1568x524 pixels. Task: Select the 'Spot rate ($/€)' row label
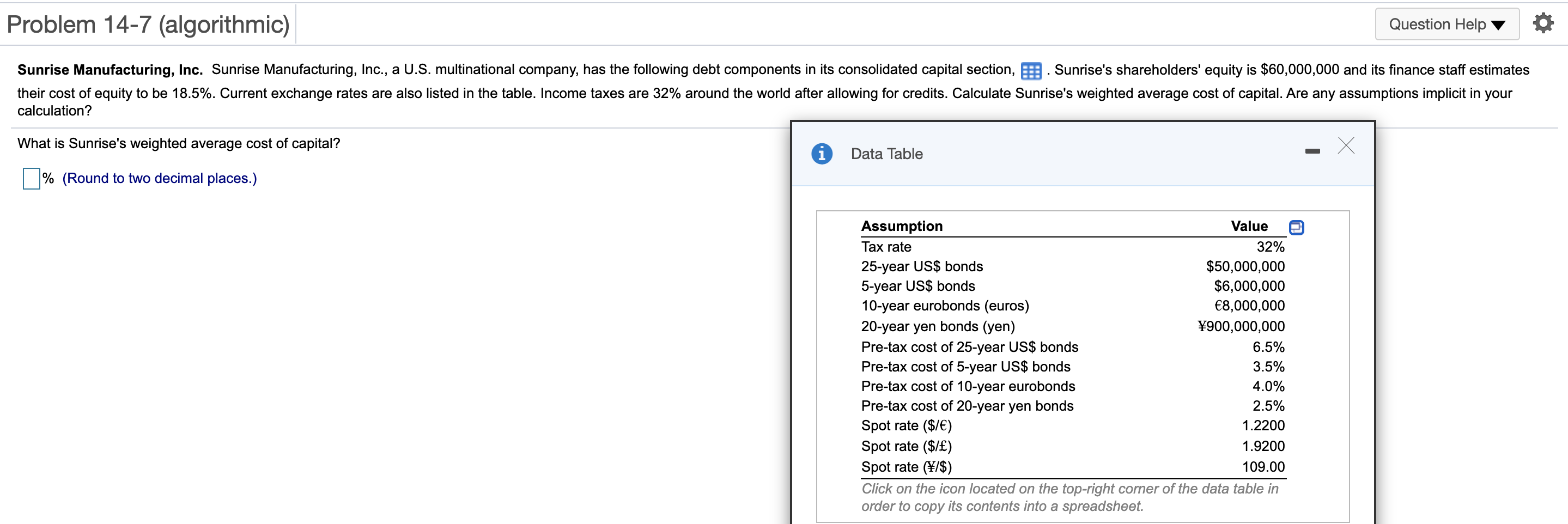pyautogui.click(x=907, y=425)
